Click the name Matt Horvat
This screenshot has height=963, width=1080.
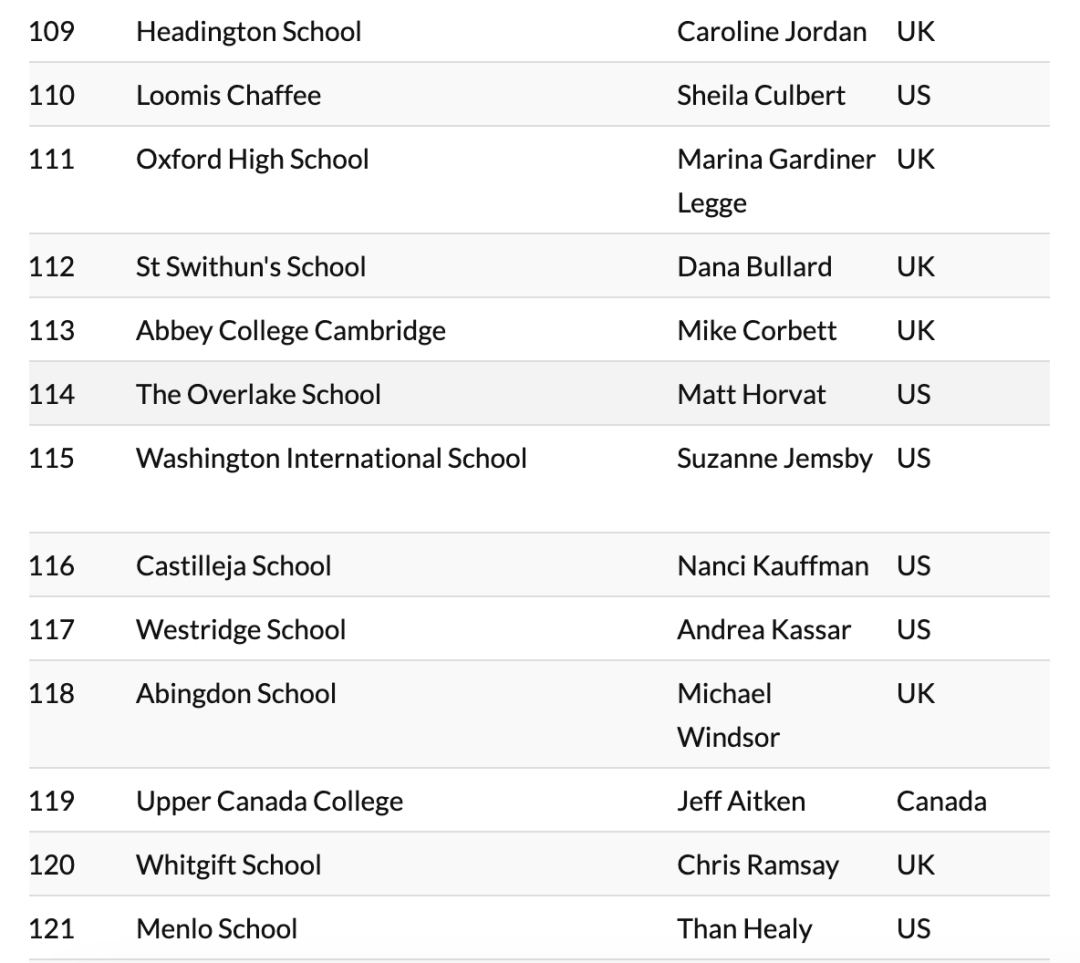[x=751, y=395]
